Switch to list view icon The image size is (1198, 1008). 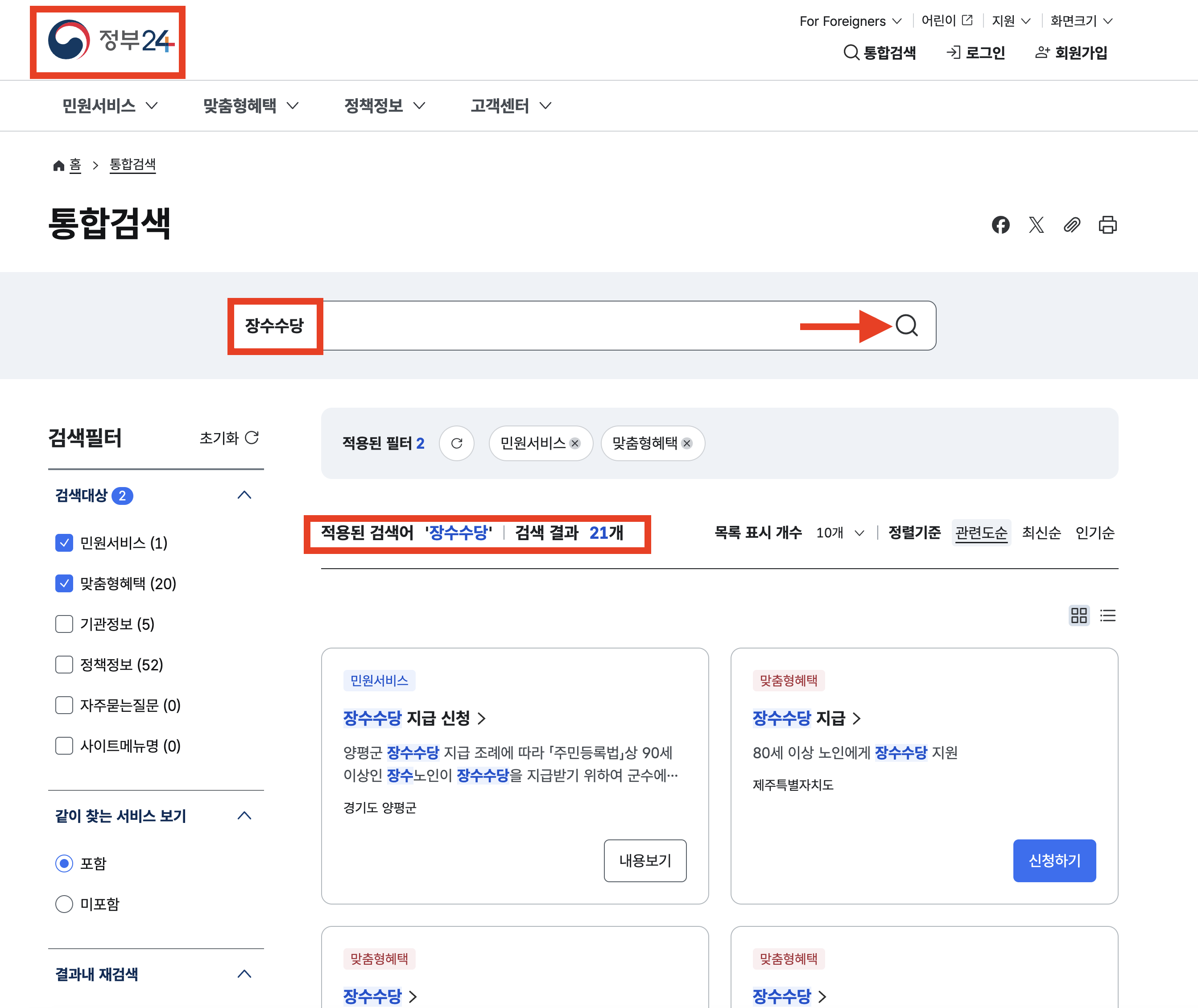[1108, 616]
